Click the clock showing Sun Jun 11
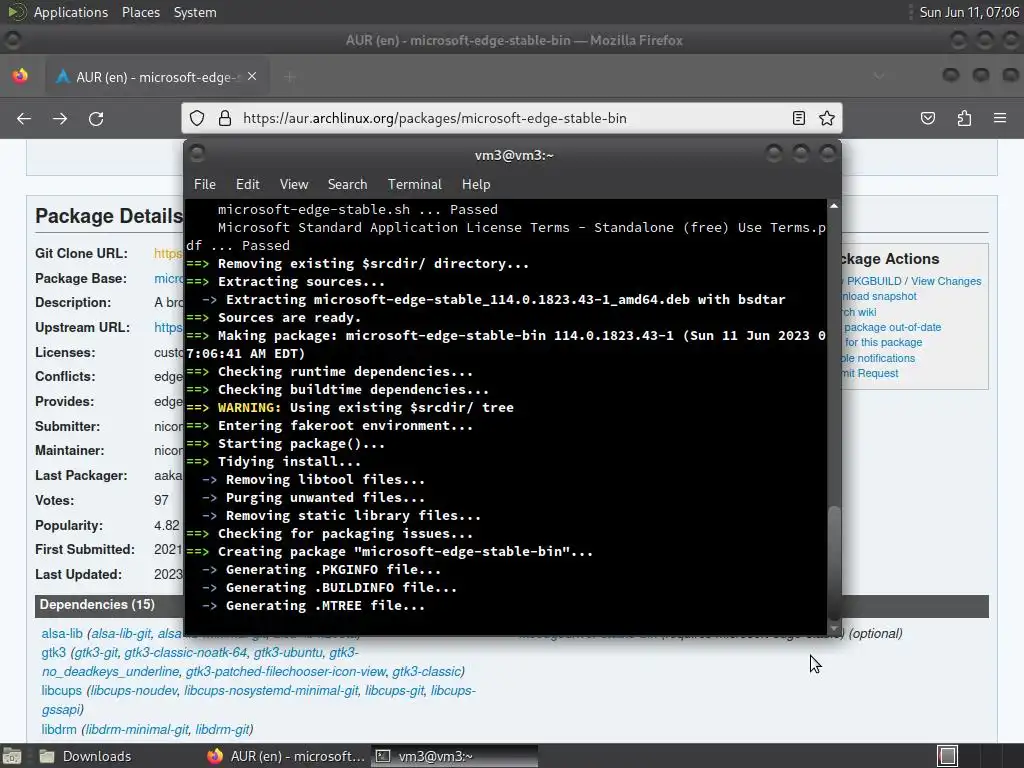Viewport: 1024px width, 768px height. (968, 12)
